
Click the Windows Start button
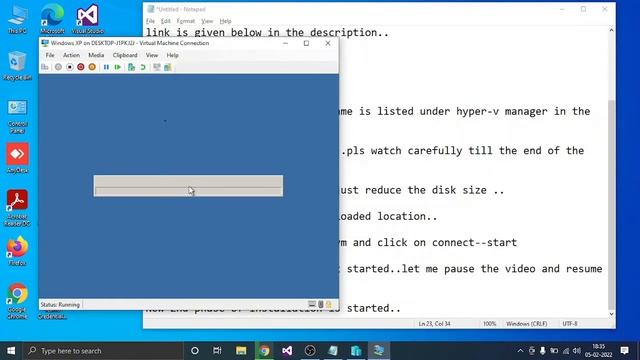[x=11, y=351]
